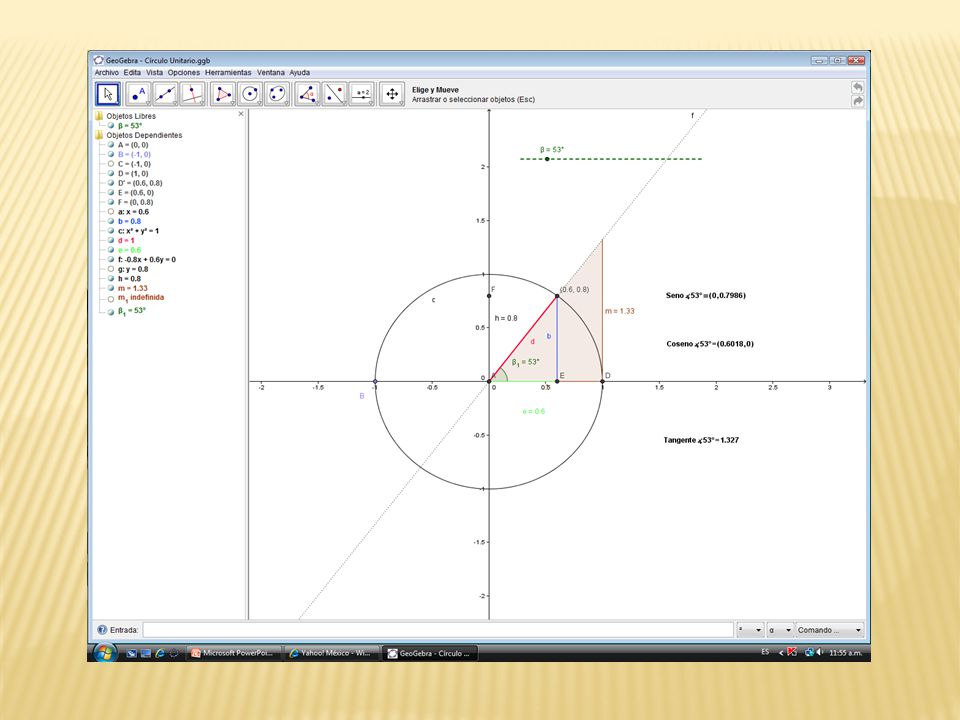Select row b = 0.8 in algebra view
This screenshot has height=720, width=960.
[129, 221]
